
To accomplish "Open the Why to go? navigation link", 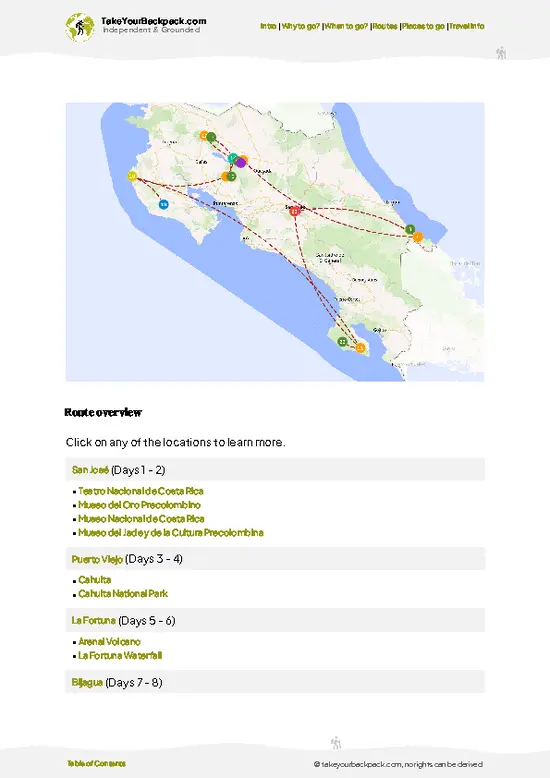I will 301,26.
